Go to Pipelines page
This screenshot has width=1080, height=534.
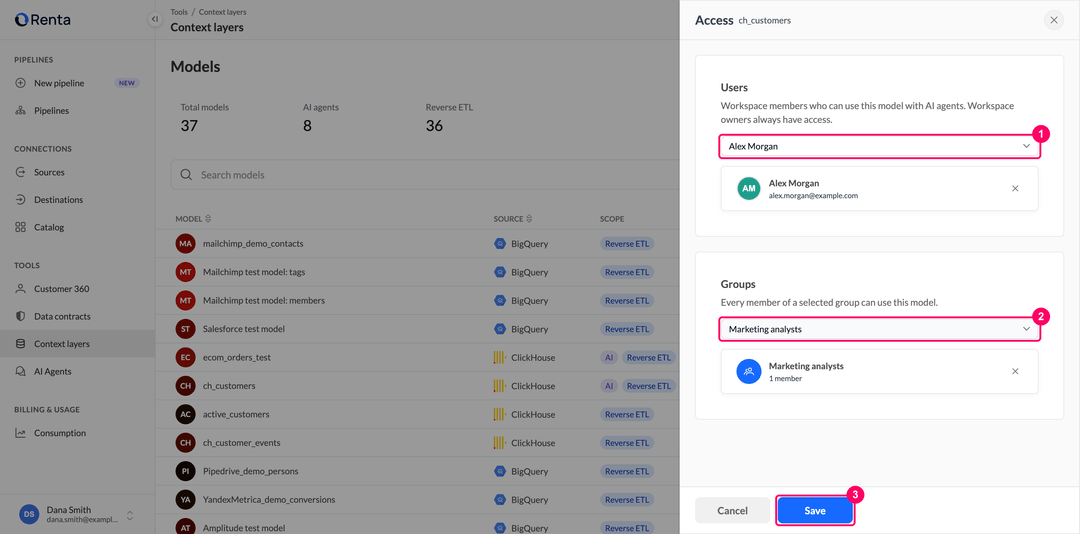(78, 111)
